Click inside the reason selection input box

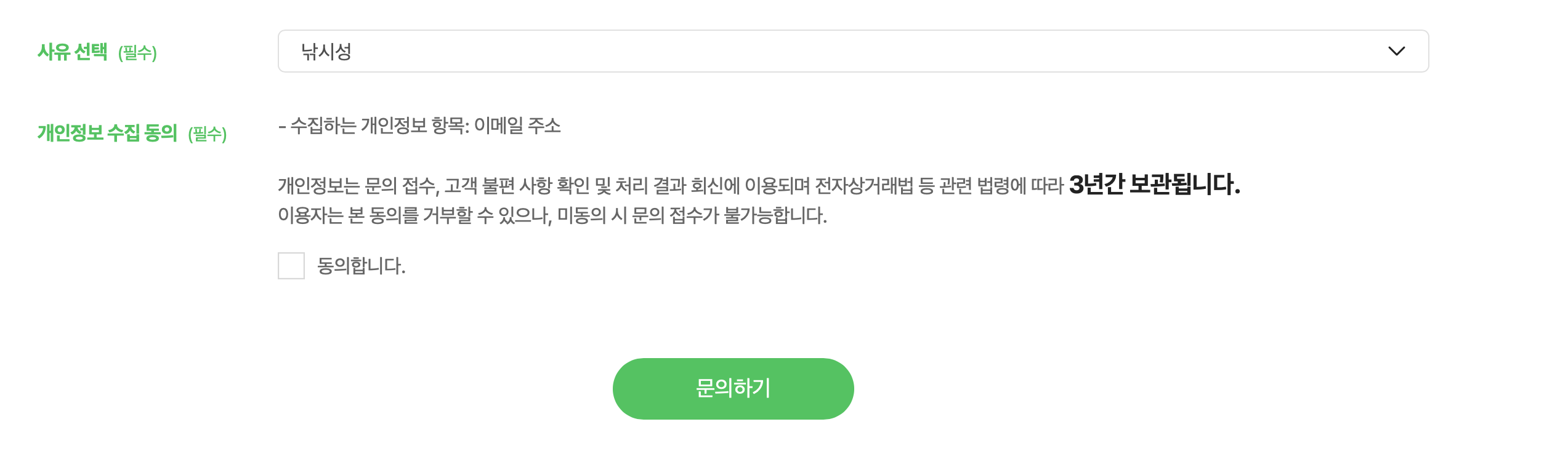pyautogui.click(x=739, y=52)
